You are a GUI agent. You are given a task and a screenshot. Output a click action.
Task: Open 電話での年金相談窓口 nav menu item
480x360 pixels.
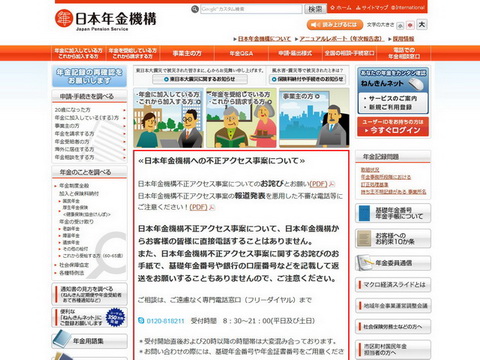click(404, 53)
